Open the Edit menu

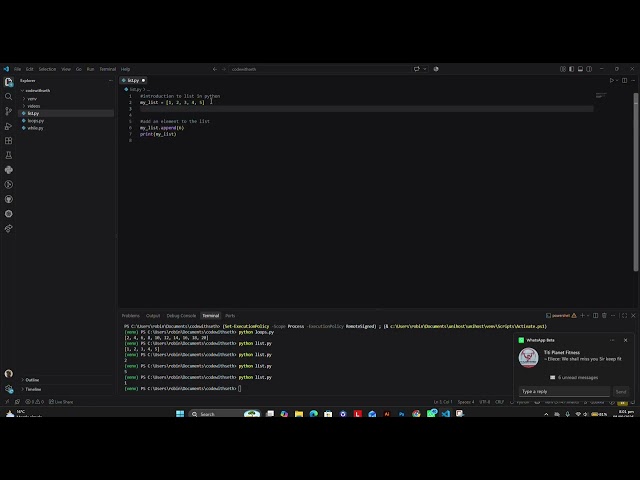click(30, 69)
